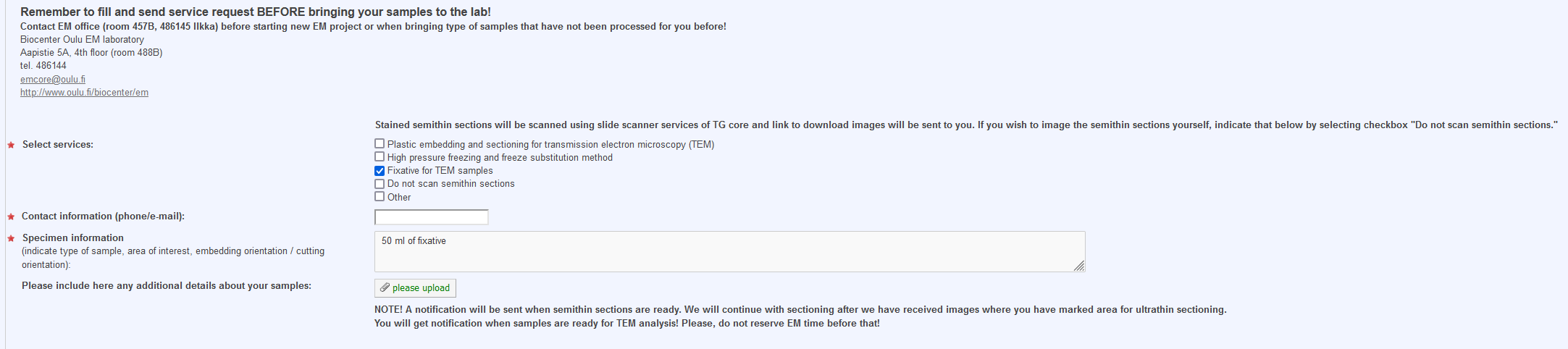Click the Select services label
1568x349 pixels.
[x=58, y=145]
